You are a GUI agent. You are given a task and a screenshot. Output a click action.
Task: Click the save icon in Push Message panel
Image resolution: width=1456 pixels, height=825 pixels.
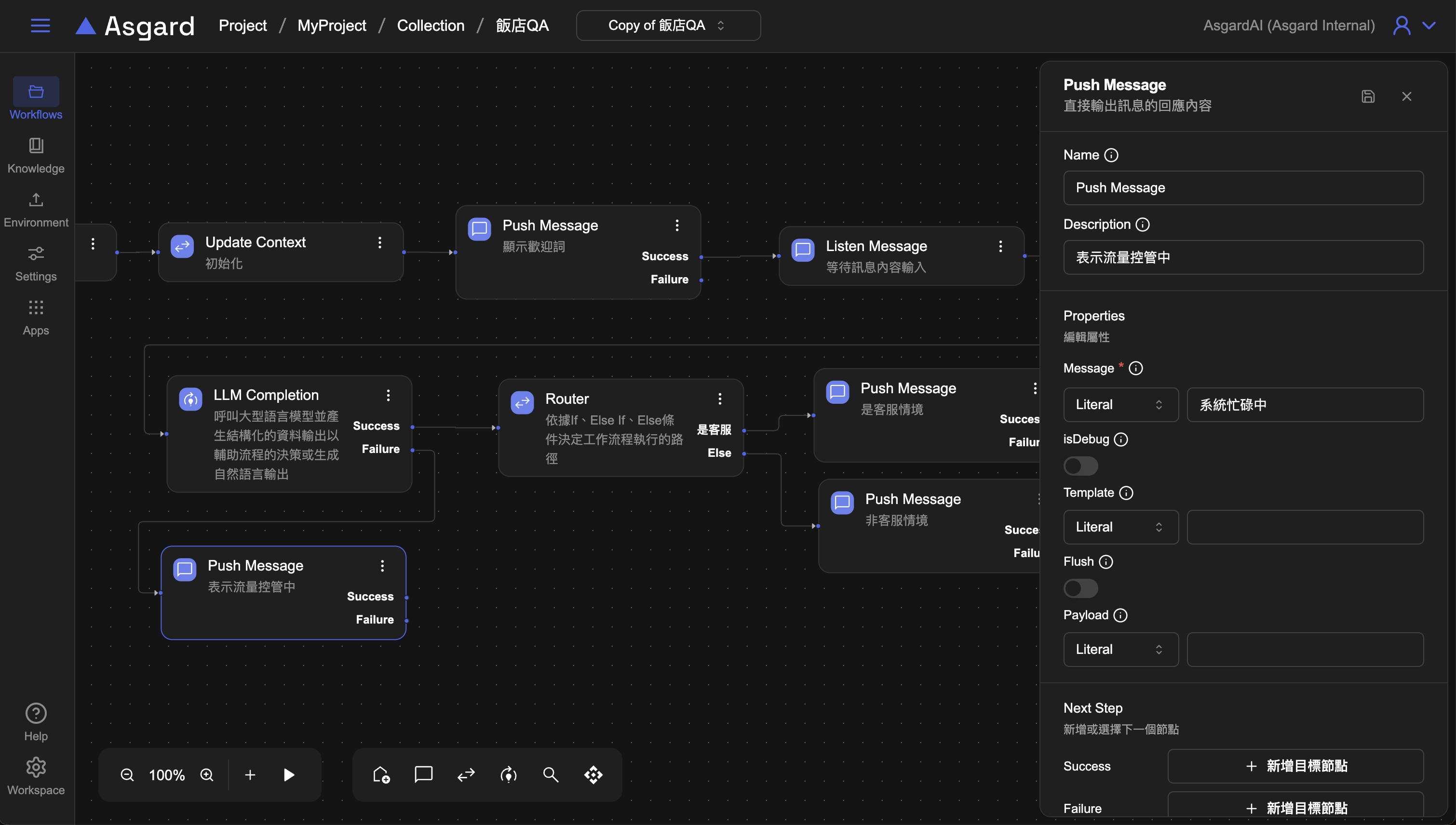coord(1368,96)
